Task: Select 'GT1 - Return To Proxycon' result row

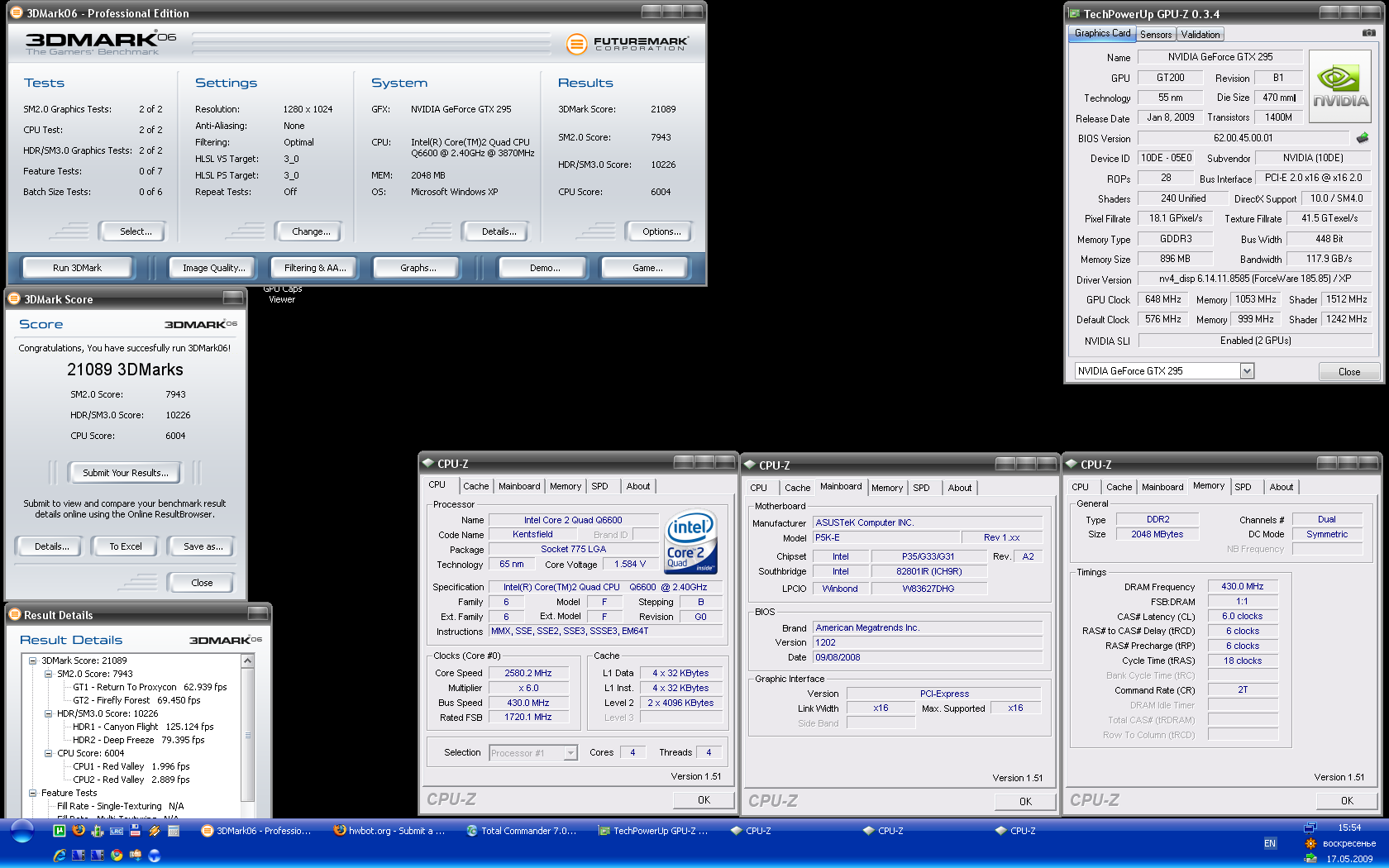Action: [x=150, y=687]
